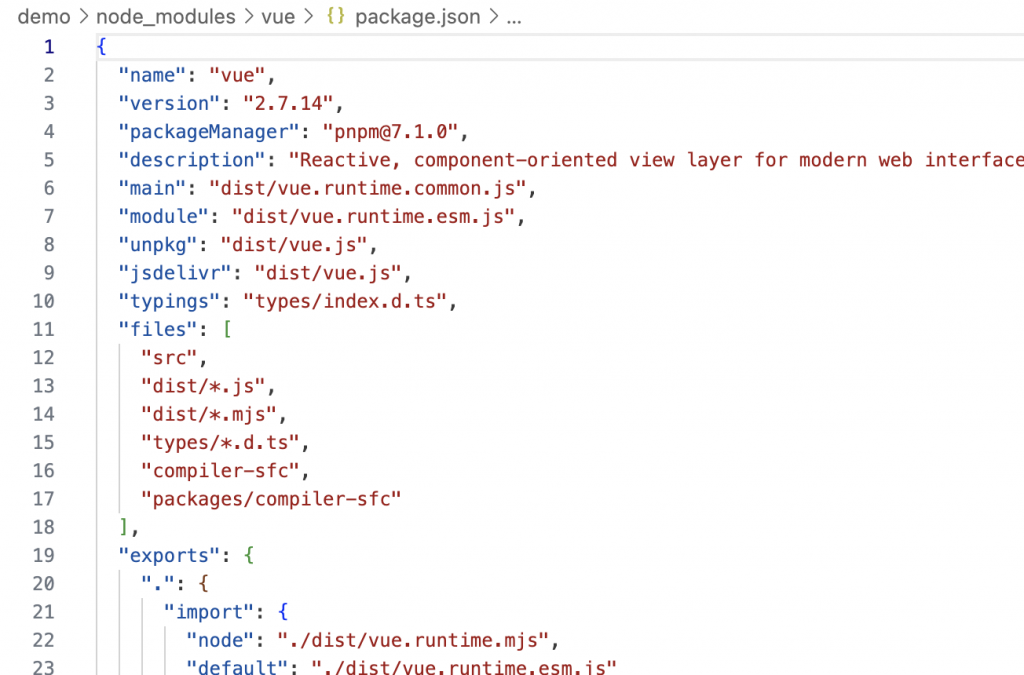The image size is (1024, 675).
Task: Click the opening bracket after "files"
Action: point(227,329)
